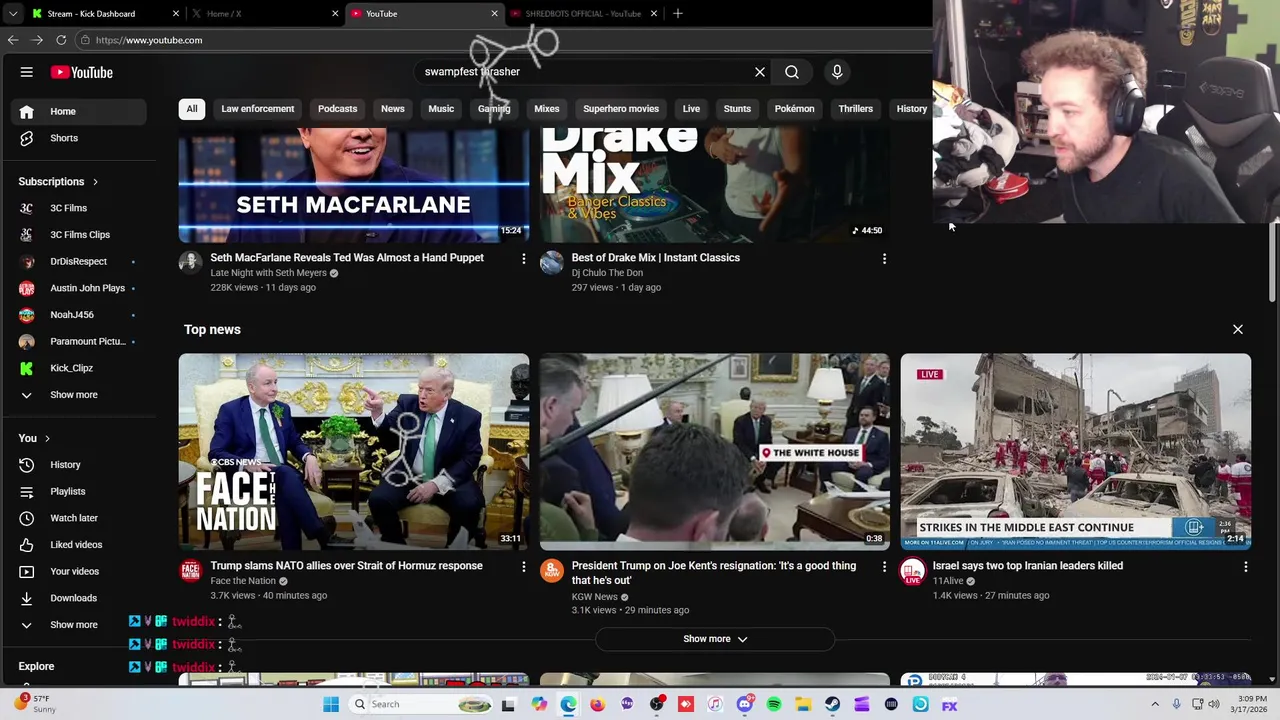Expand Subscriptions section arrow
This screenshot has width=1280, height=720.
point(95,182)
